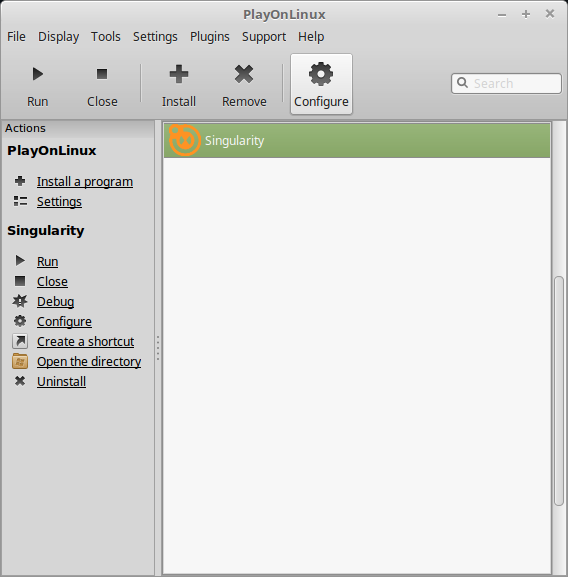Minimize the PlayOnLinux window
The image size is (568, 577).
click(502, 15)
